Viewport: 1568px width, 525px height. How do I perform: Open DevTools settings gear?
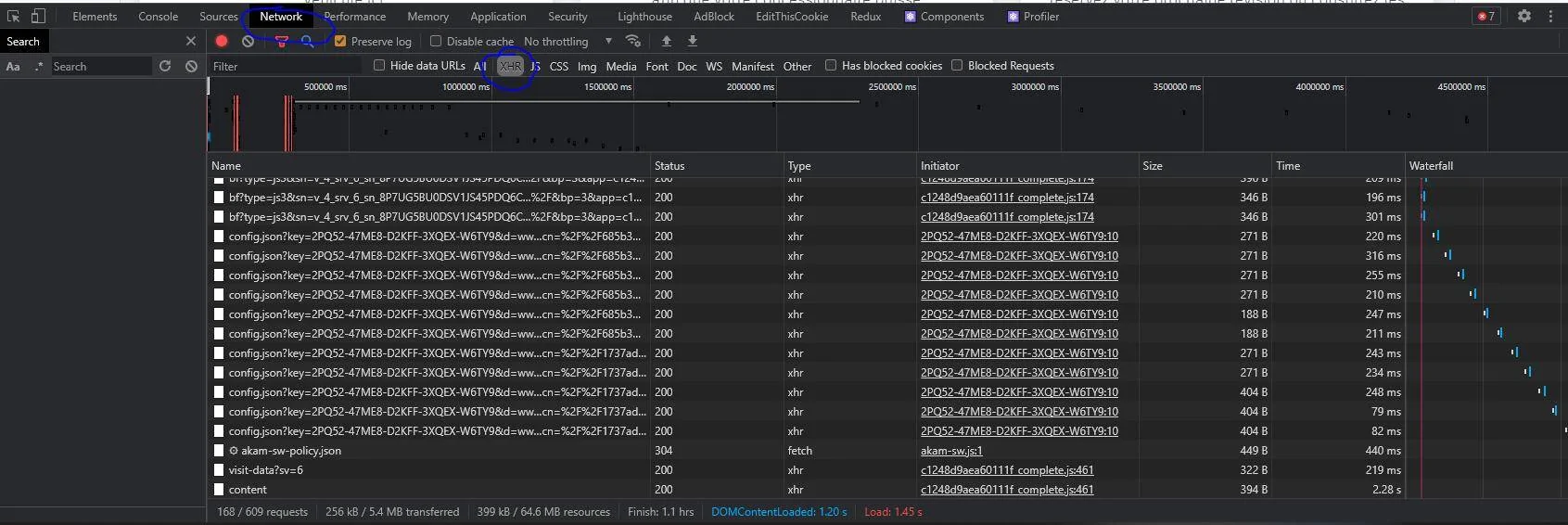(1524, 16)
